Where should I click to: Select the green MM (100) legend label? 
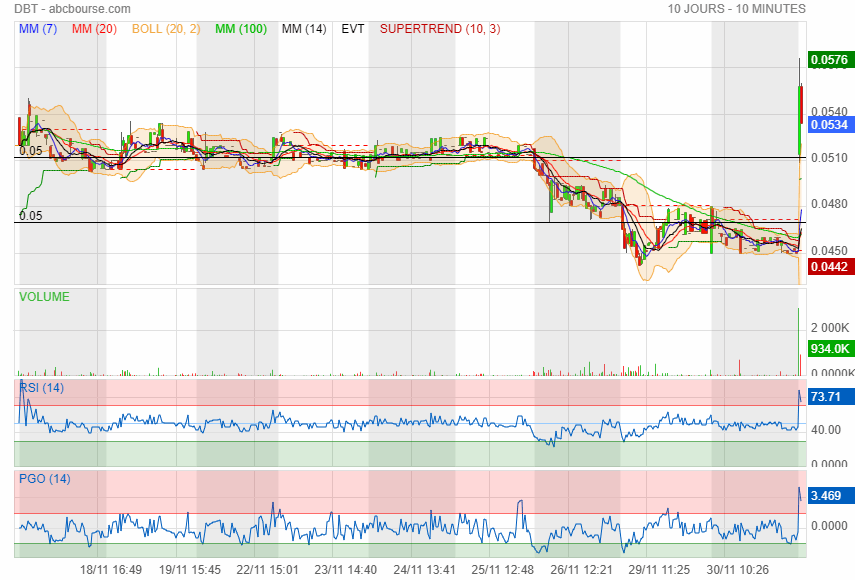[x=241, y=29]
